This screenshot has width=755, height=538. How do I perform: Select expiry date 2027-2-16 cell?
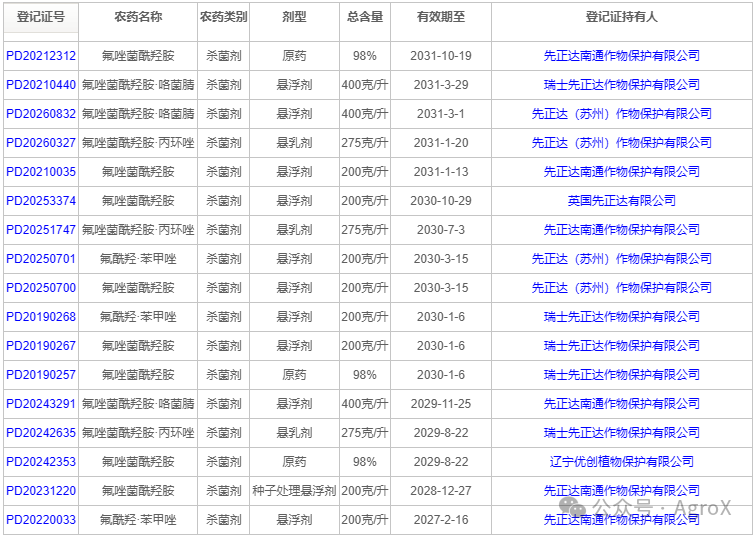click(x=441, y=519)
